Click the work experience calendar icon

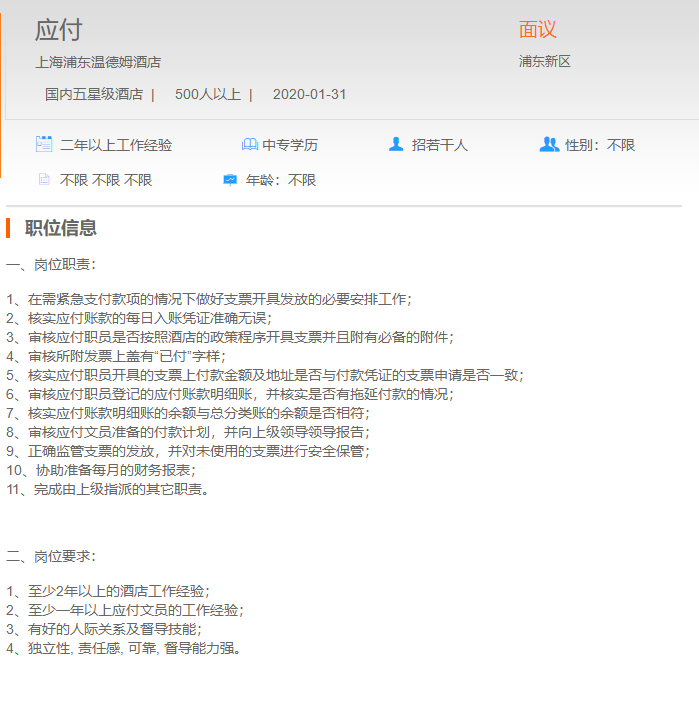tap(44, 144)
